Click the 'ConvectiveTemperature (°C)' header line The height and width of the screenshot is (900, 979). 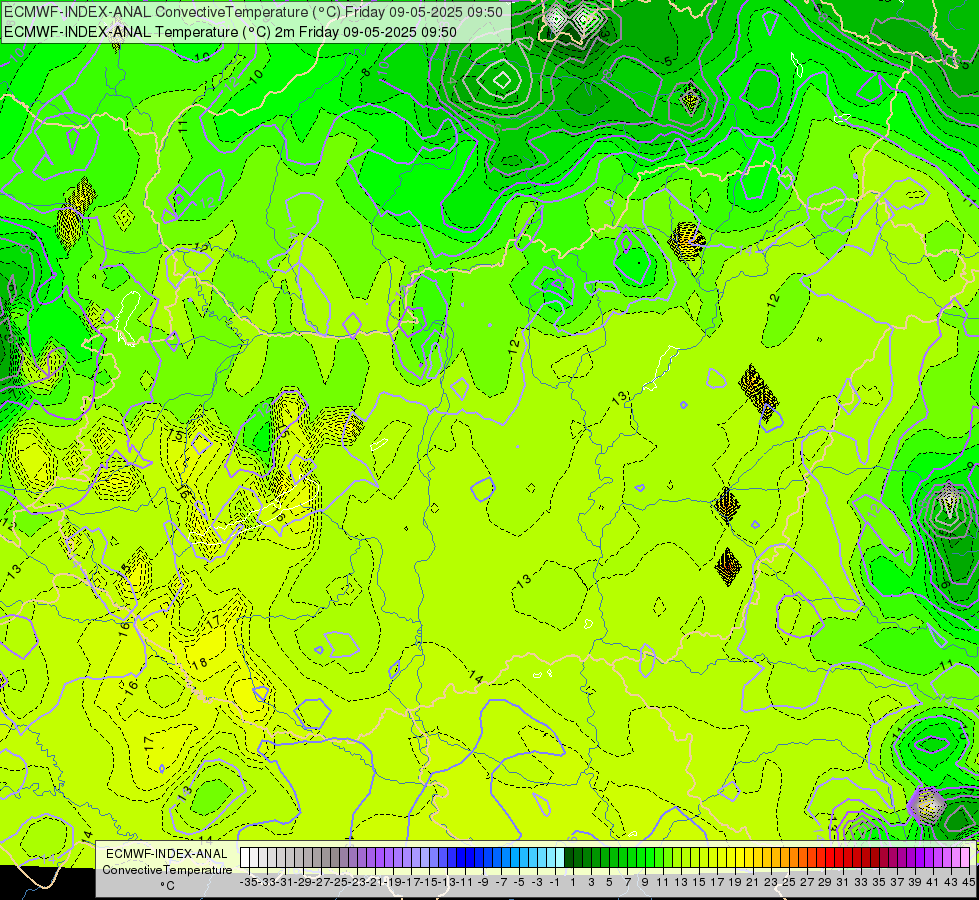[253, 12]
